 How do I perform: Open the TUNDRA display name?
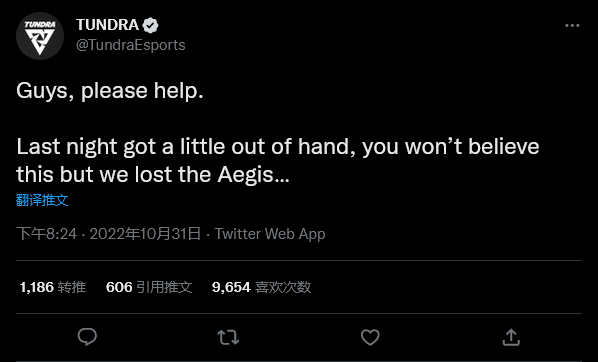click(x=108, y=25)
